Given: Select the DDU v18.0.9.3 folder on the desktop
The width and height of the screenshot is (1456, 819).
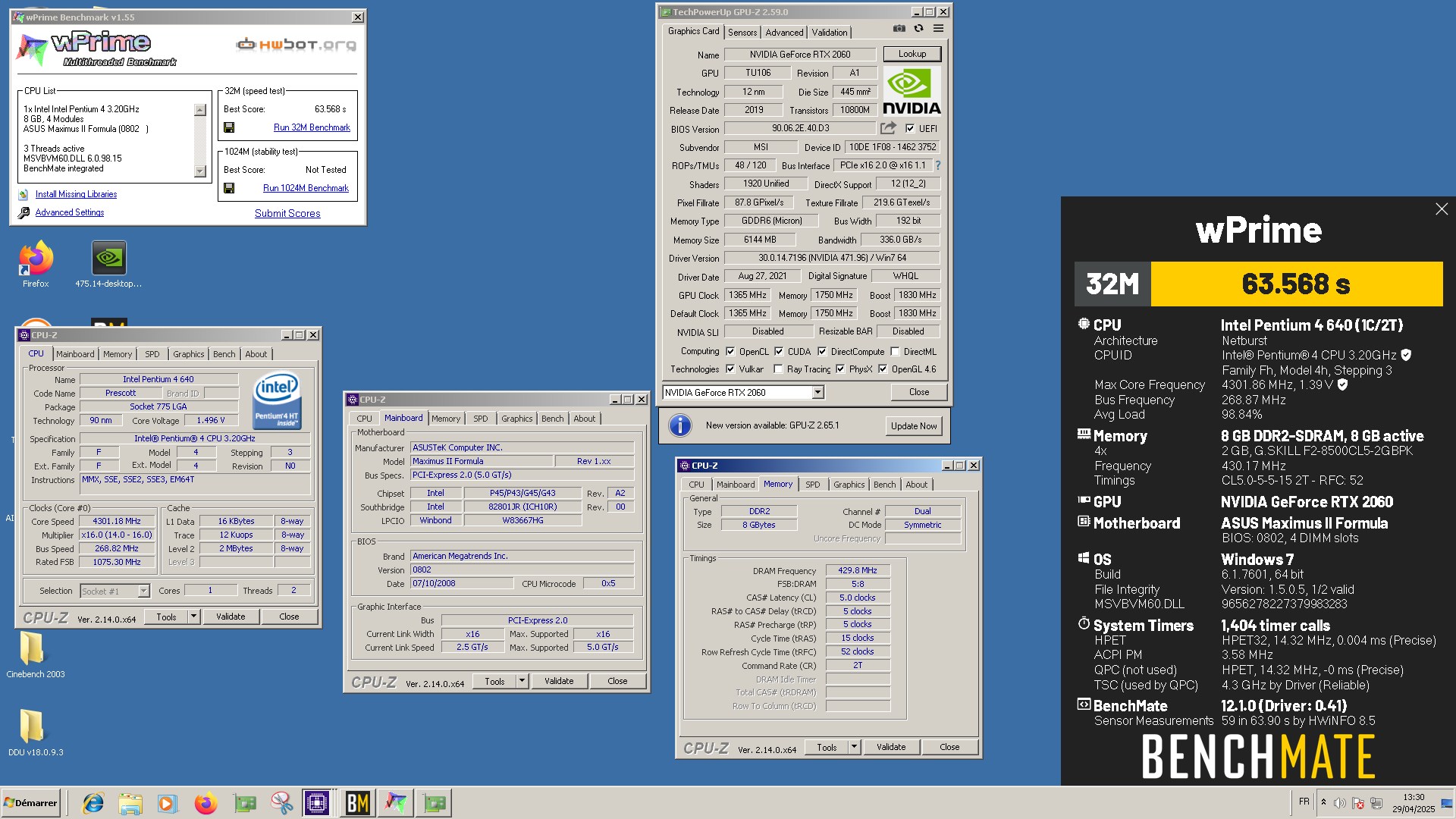Looking at the screenshot, I should coord(35,733).
